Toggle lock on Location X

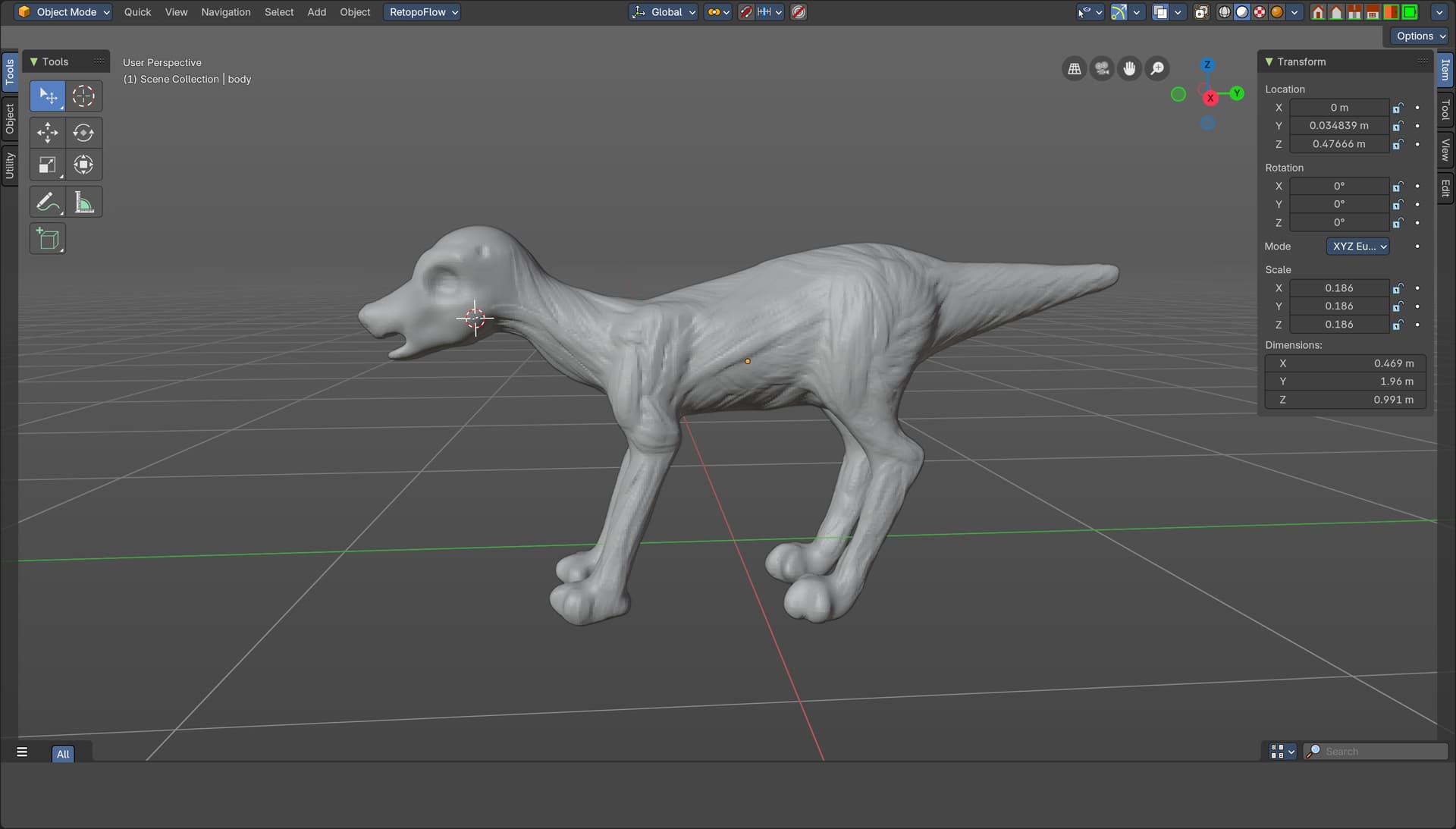pyautogui.click(x=1398, y=108)
